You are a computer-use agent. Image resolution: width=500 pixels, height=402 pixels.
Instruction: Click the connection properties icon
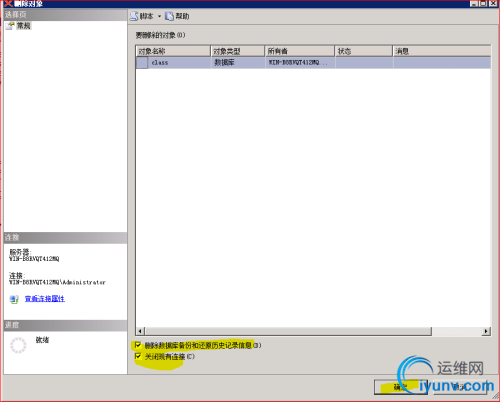[x=14, y=299]
